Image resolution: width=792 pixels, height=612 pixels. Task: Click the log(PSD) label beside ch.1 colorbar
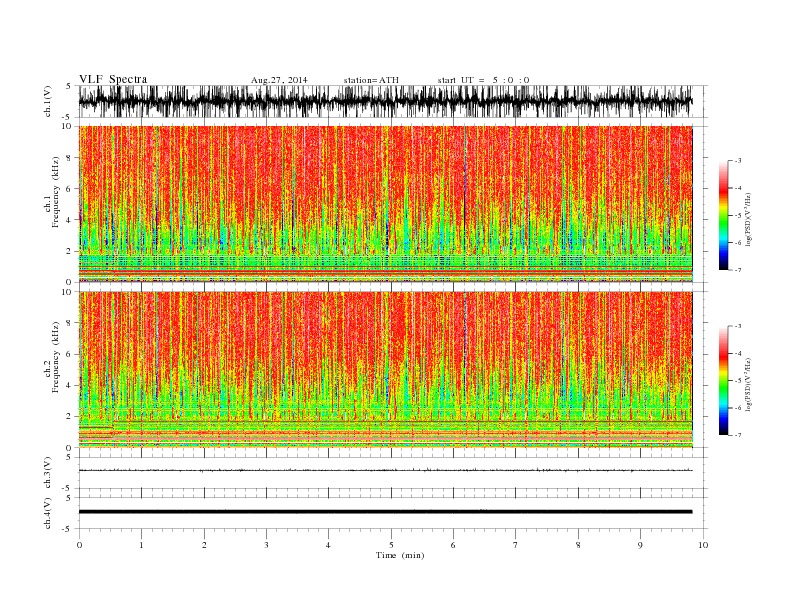click(748, 220)
